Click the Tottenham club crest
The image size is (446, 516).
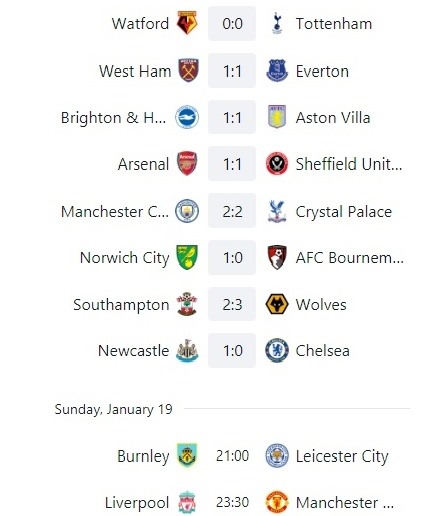[x=277, y=23]
